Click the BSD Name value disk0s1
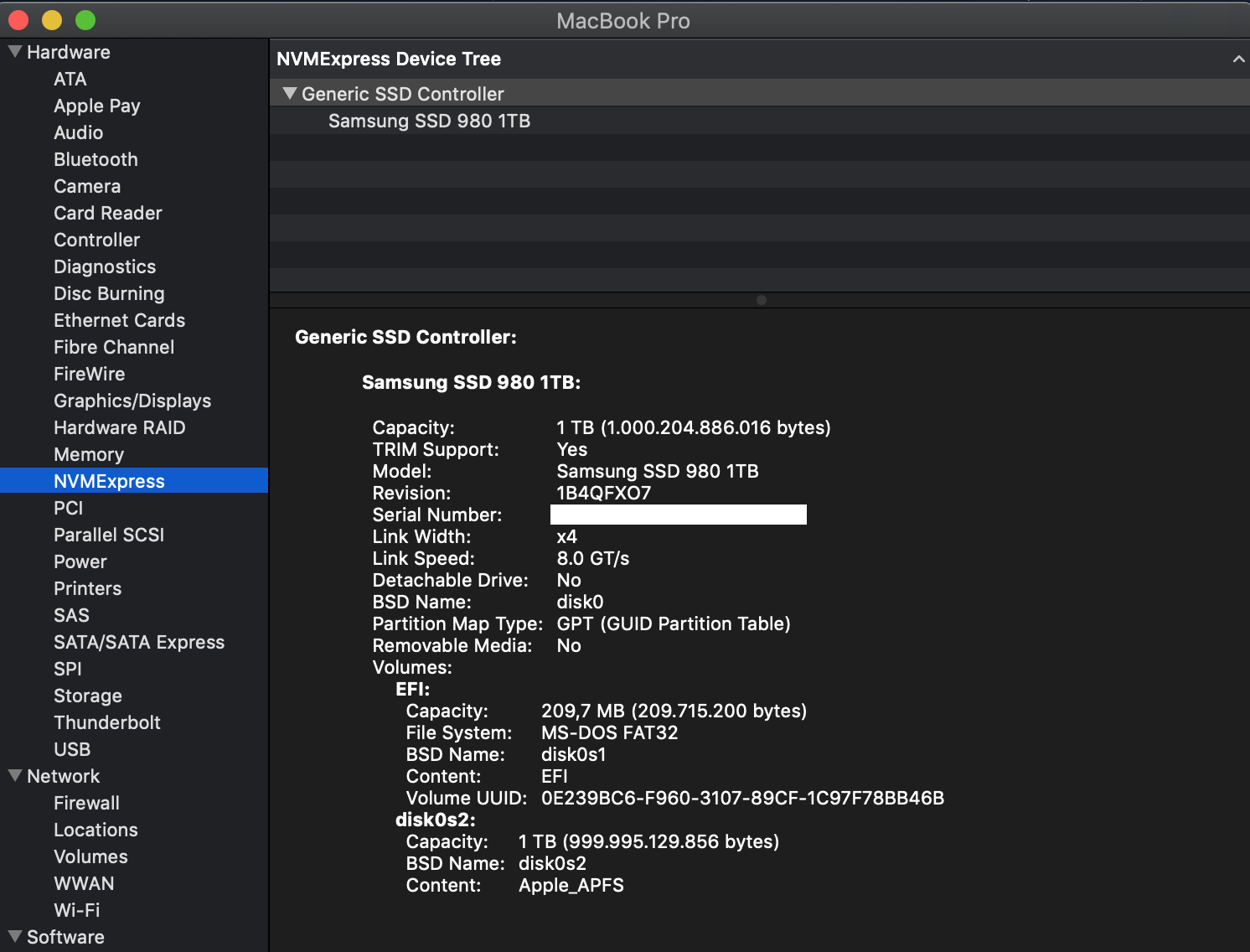Screen dimensions: 1250x952 point(574,754)
